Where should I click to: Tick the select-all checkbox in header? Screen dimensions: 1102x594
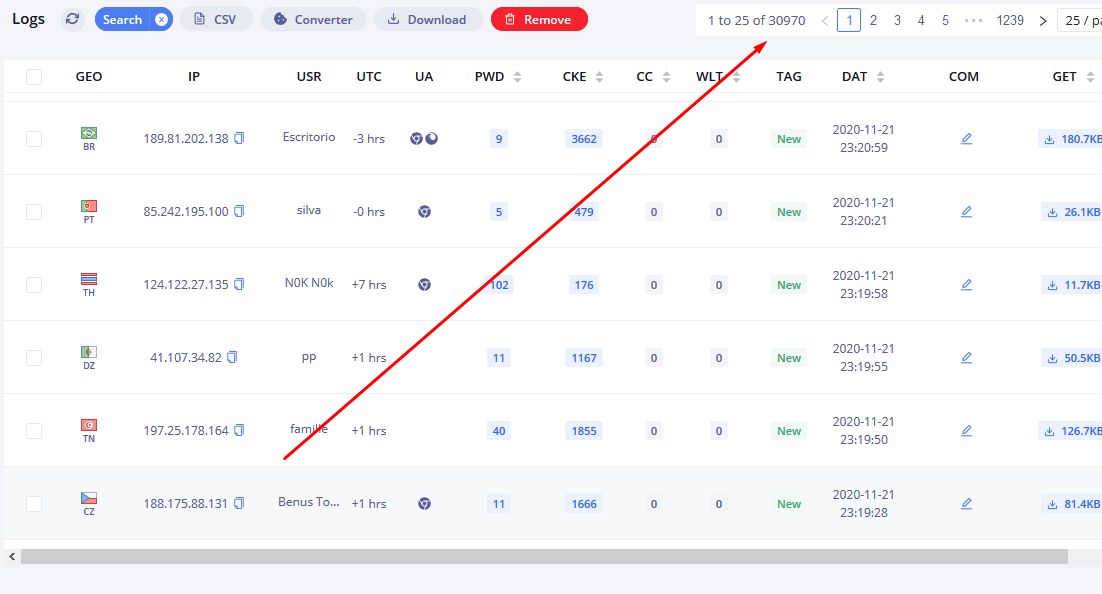point(34,77)
